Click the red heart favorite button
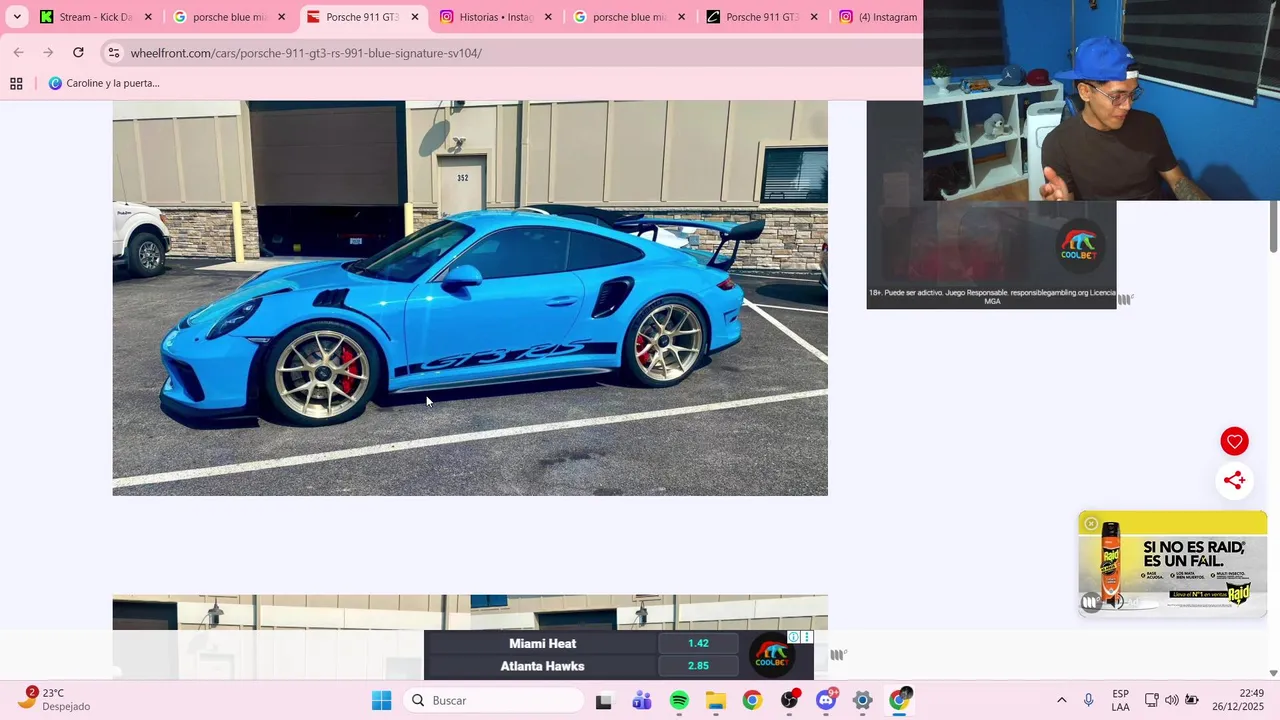This screenshot has height=720, width=1280. (x=1234, y=441)
